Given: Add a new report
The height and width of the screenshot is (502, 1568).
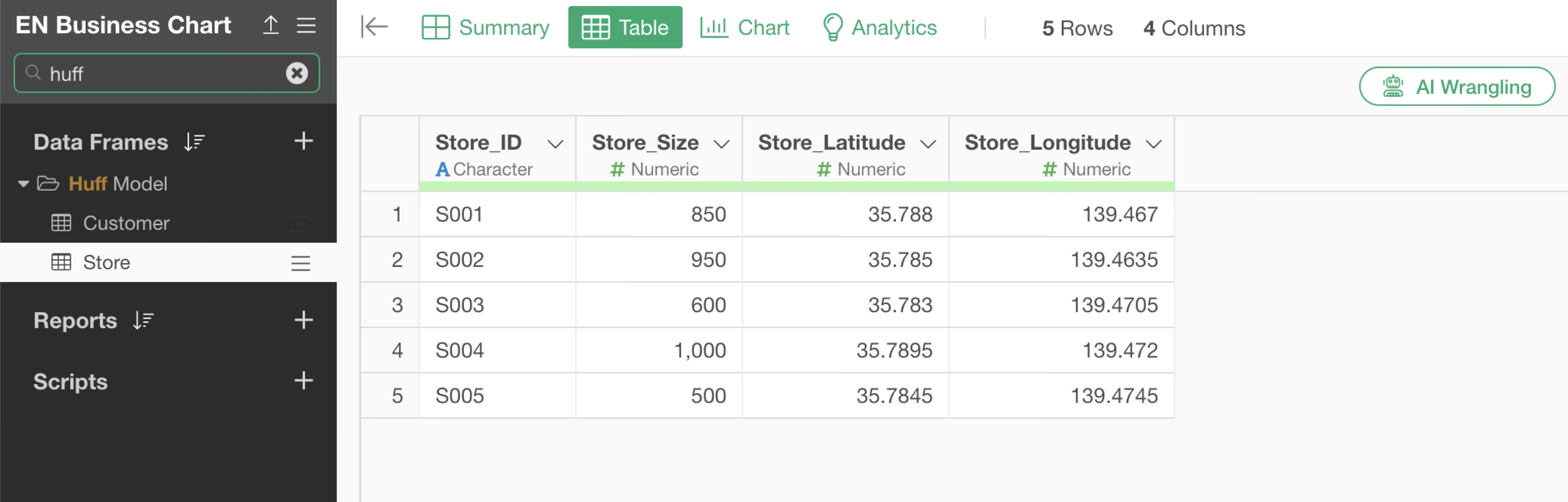Looking at the screenshot, I should [303, 320].
